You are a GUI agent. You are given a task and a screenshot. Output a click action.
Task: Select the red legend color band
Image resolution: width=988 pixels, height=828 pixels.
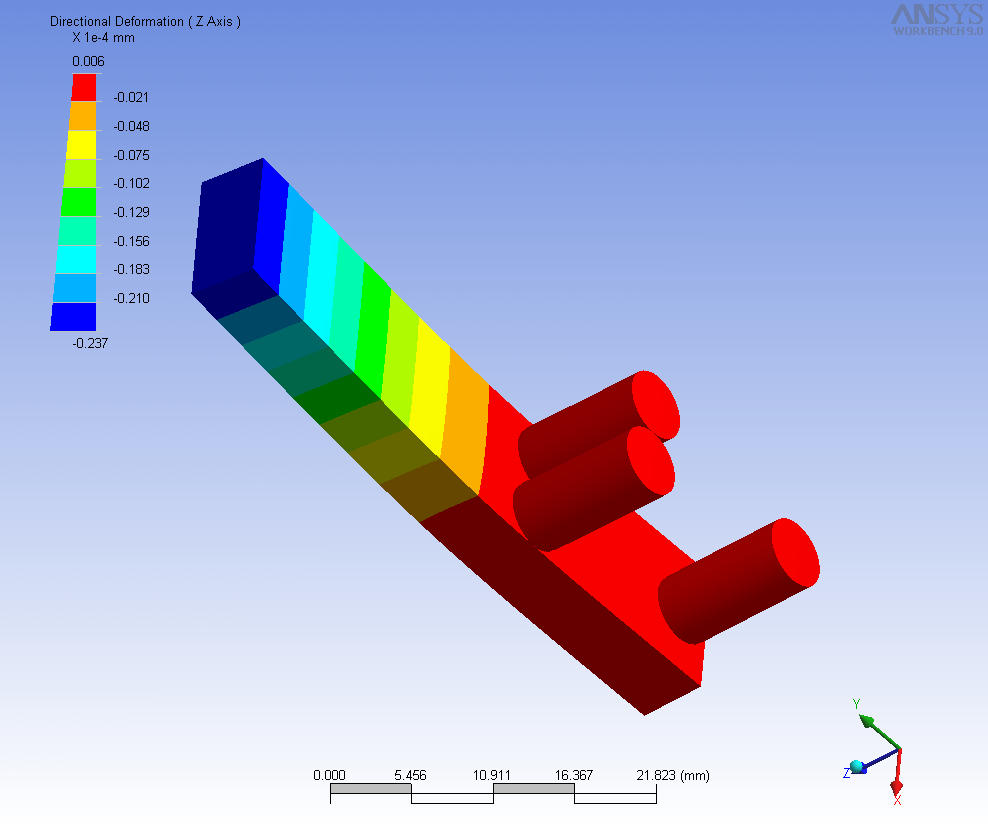82,87
